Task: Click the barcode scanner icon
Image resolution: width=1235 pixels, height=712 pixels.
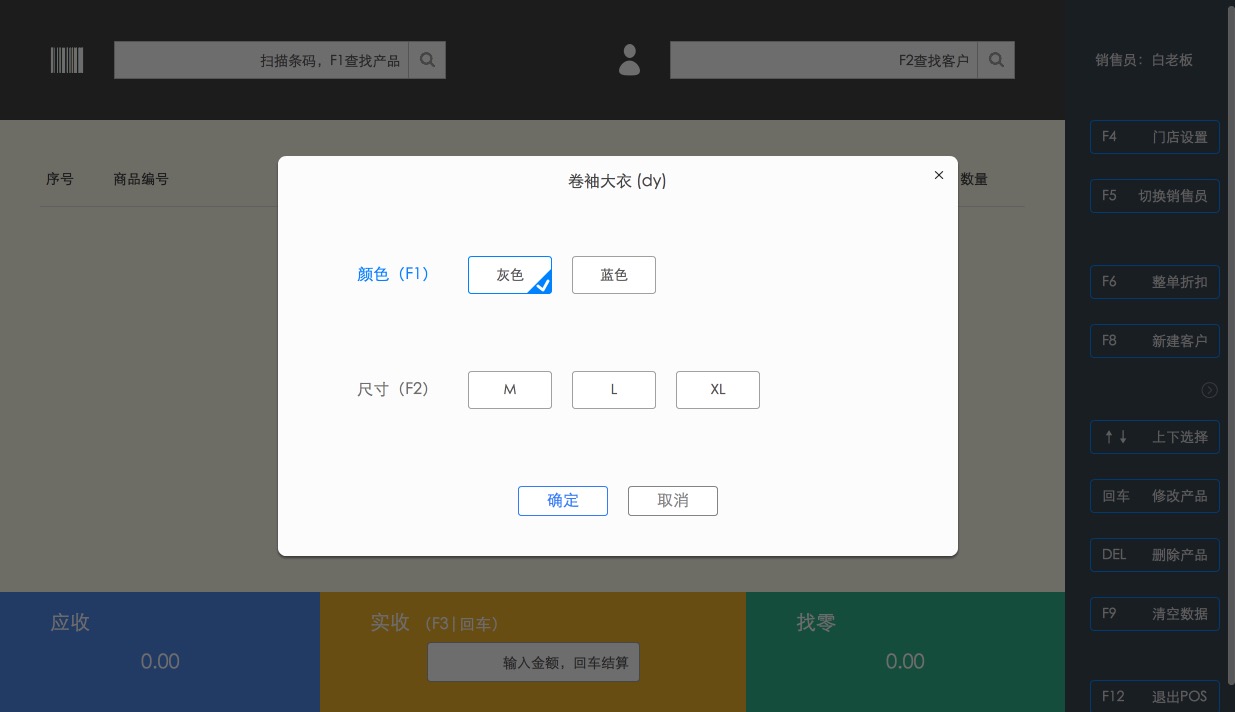Action: point(67,60)
